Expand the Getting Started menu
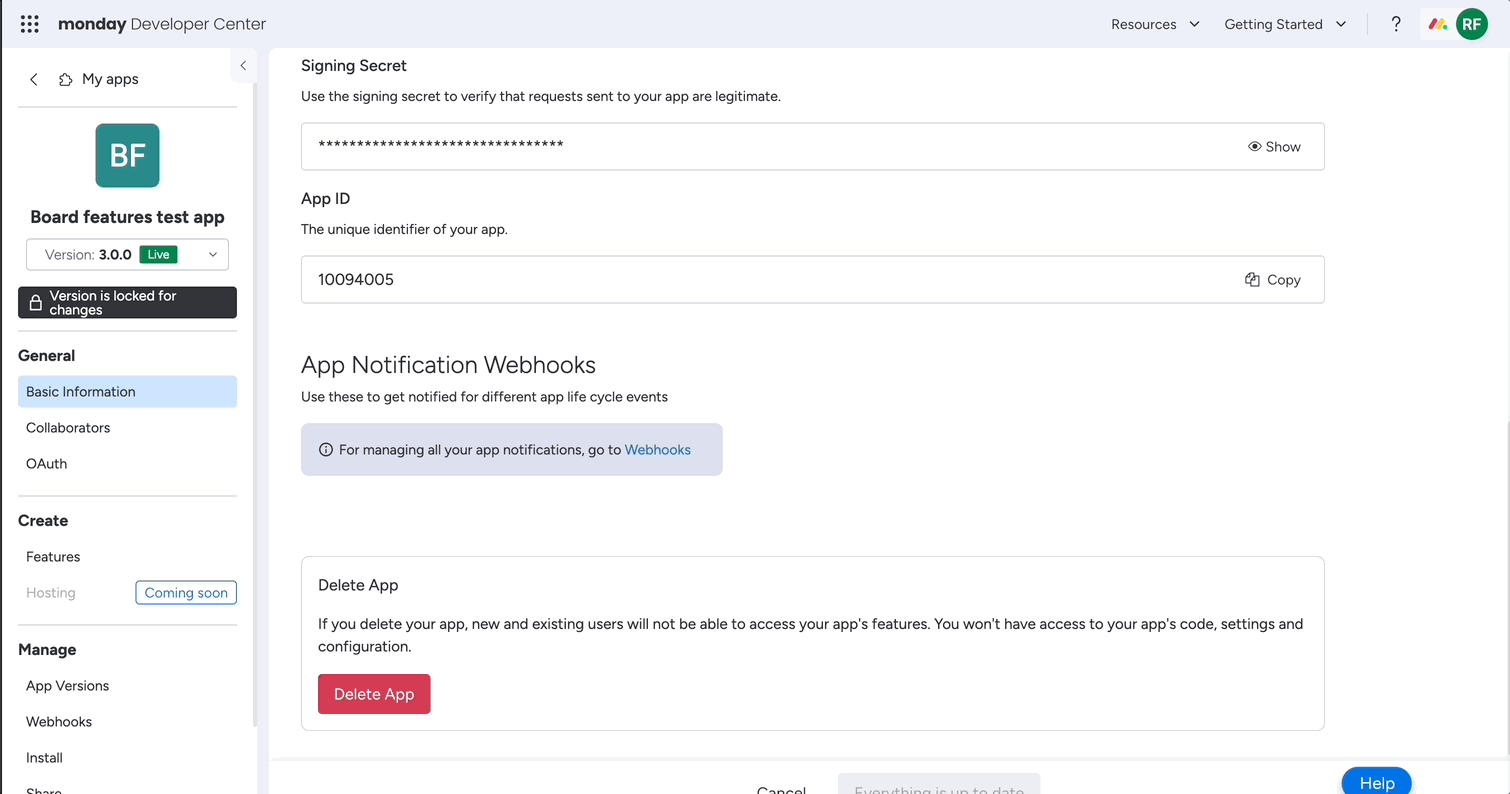The height and width of the screenshot is (794, 1510). (1285, 24)
